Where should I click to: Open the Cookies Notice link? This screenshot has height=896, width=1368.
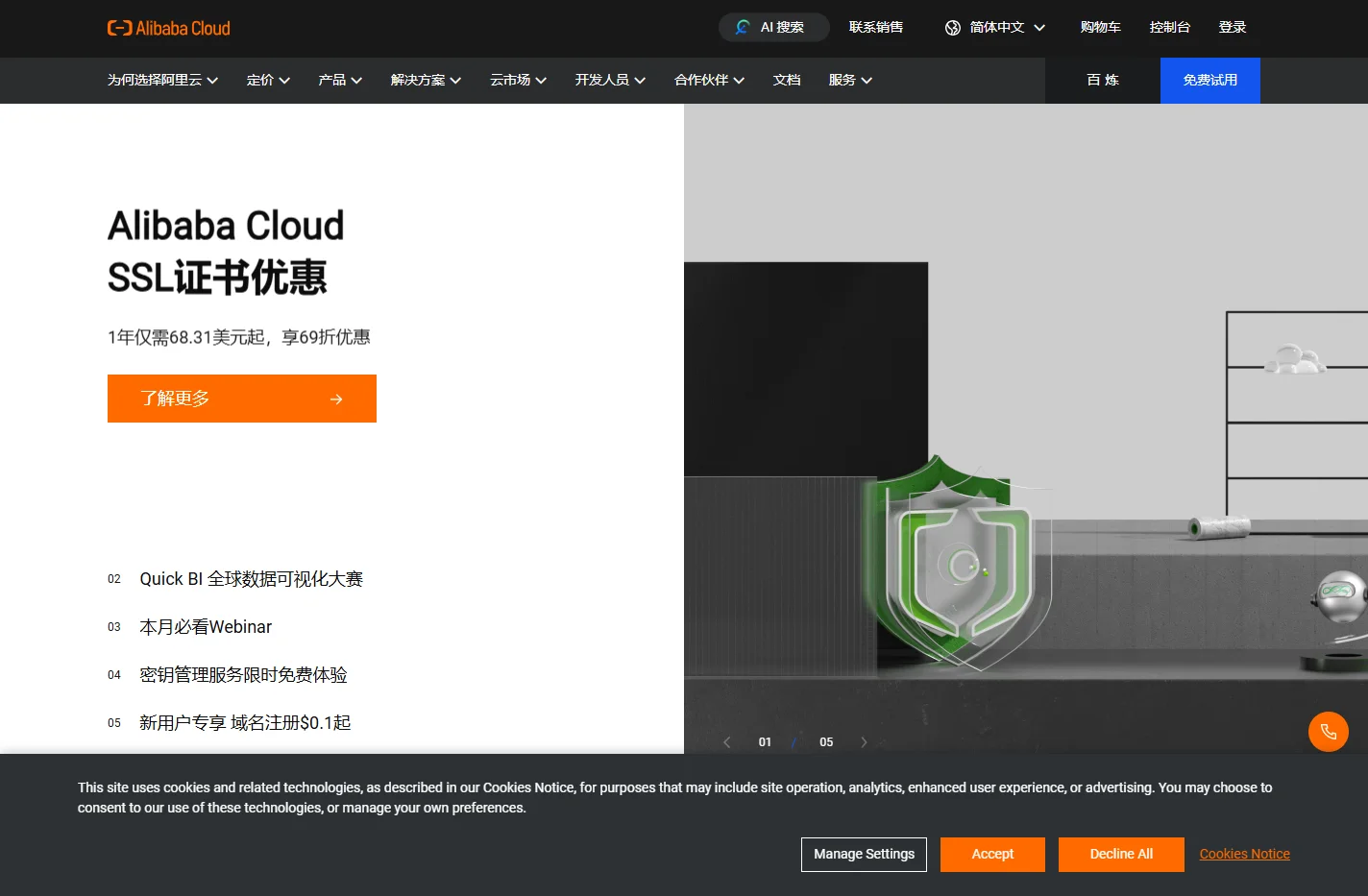click(1244, 855)
